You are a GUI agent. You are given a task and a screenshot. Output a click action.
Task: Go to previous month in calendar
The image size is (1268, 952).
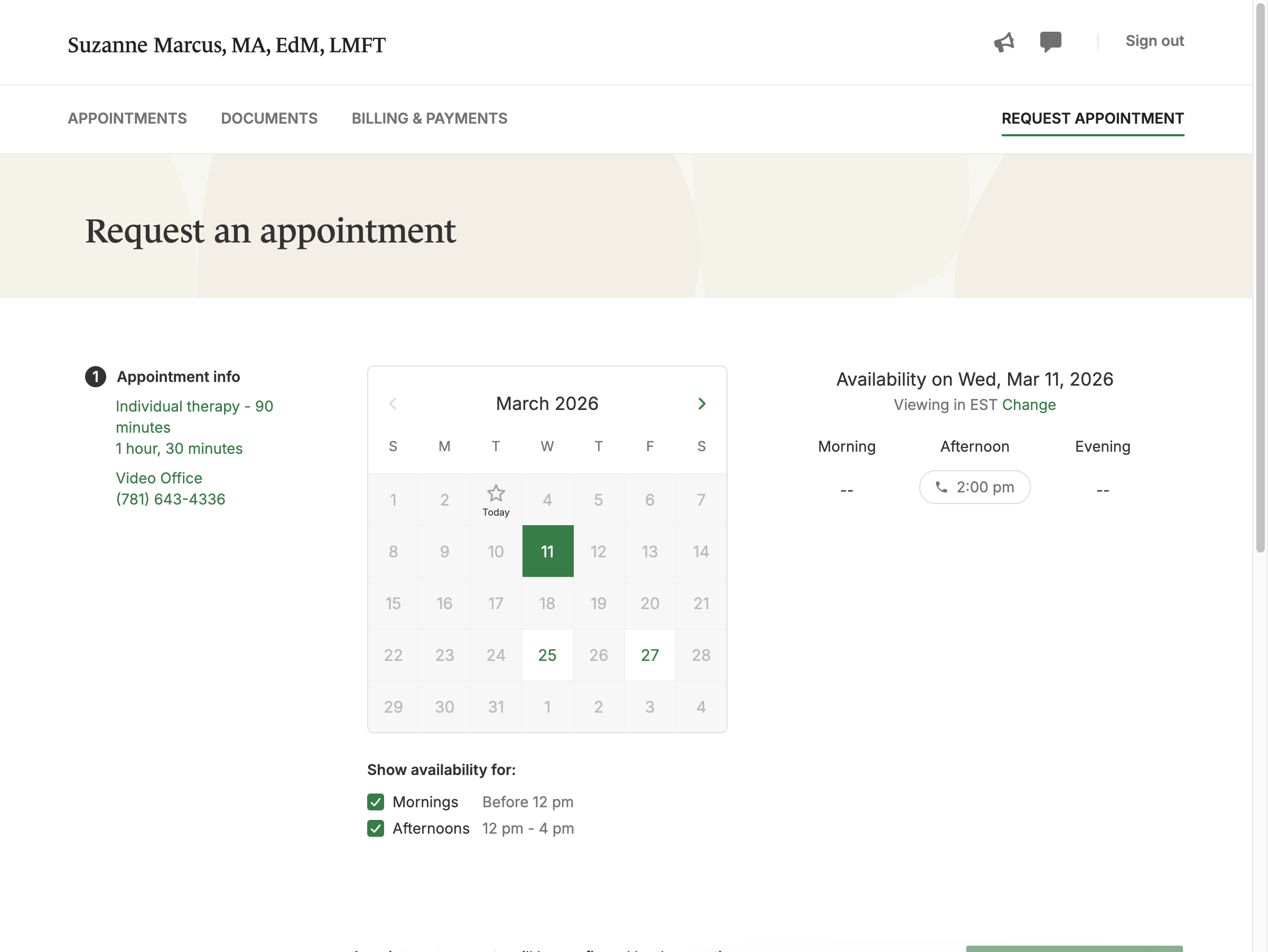click(393, 404)
